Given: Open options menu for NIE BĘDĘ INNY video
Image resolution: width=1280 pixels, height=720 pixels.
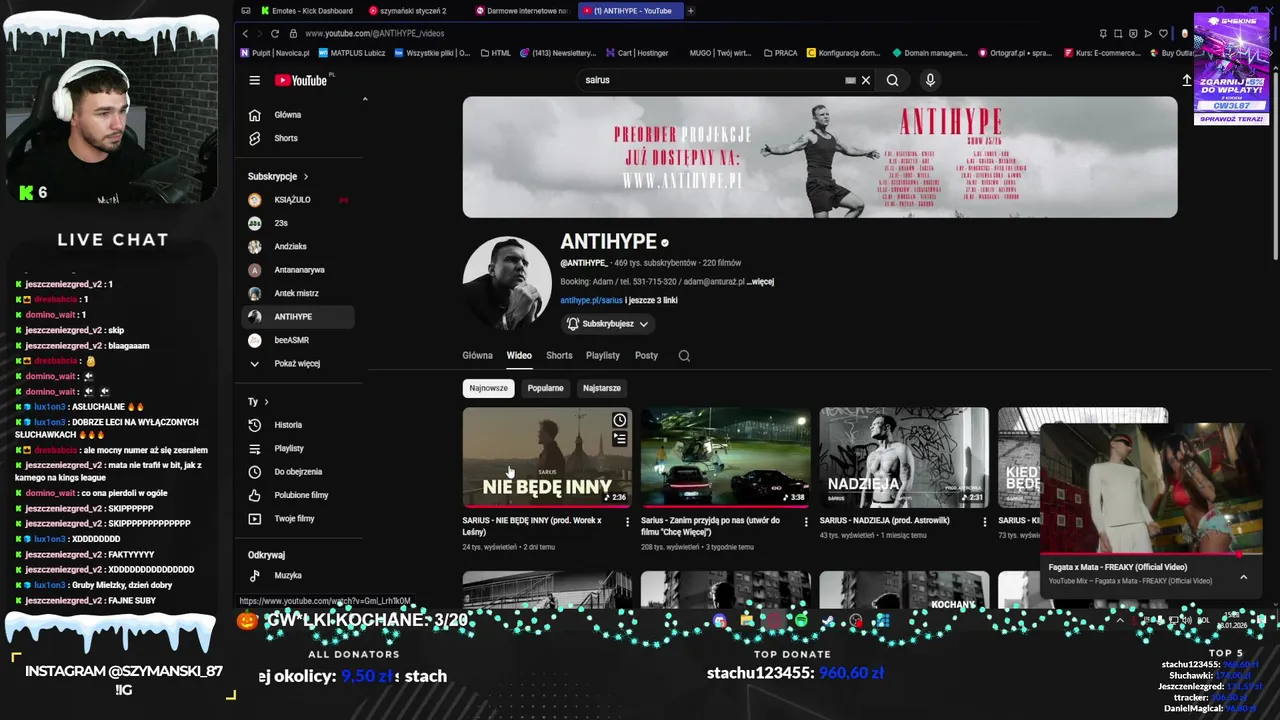Looking at the screenshot, I should 627,521.
